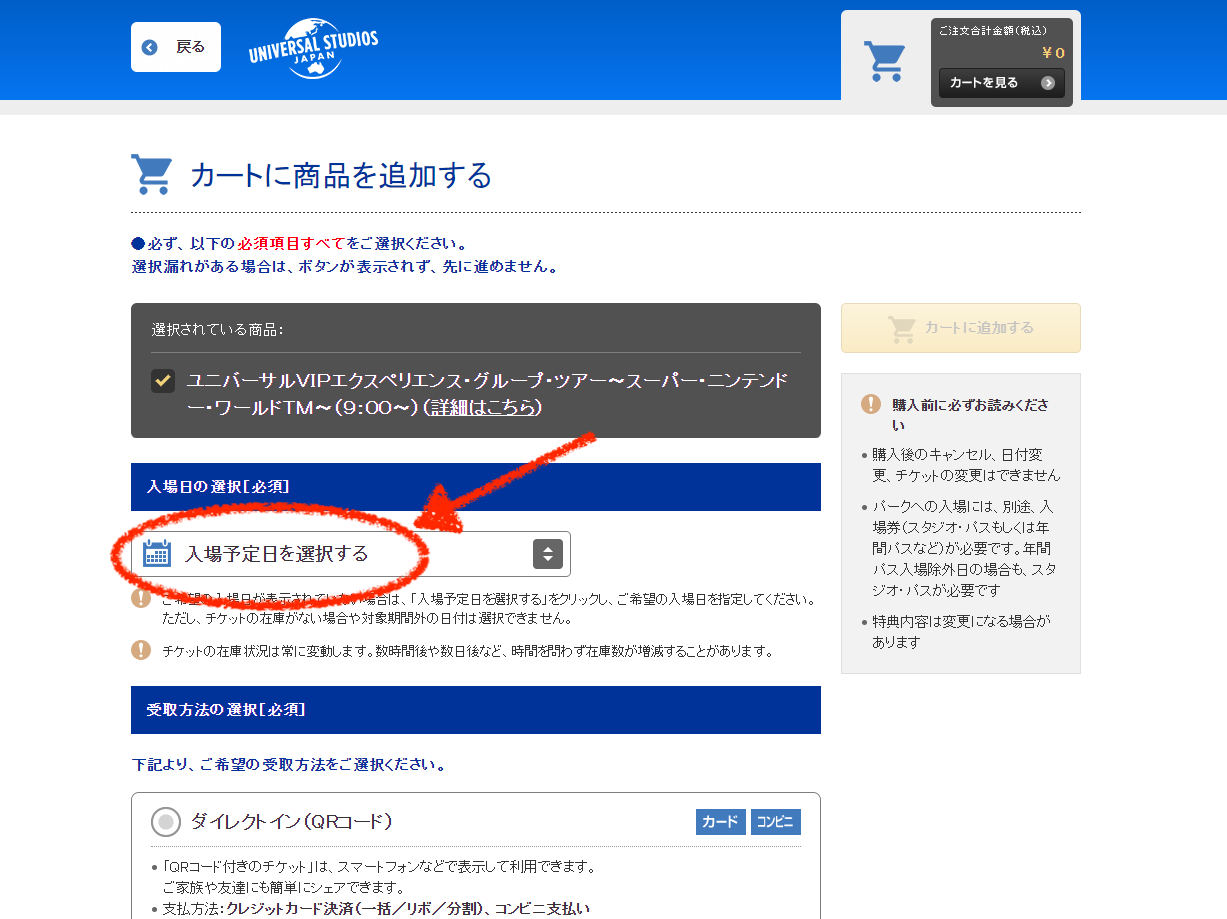This screenshot has width=1227, height=919.
Task: Click the ￥0 order total amount
Action: [x=1053, y=53]
